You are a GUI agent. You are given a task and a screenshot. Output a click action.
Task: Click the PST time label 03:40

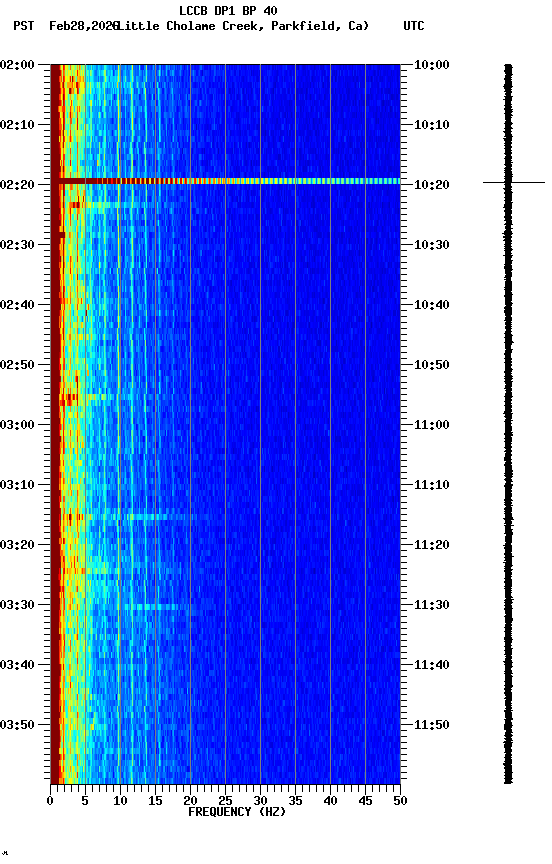(x=17, y=665)
